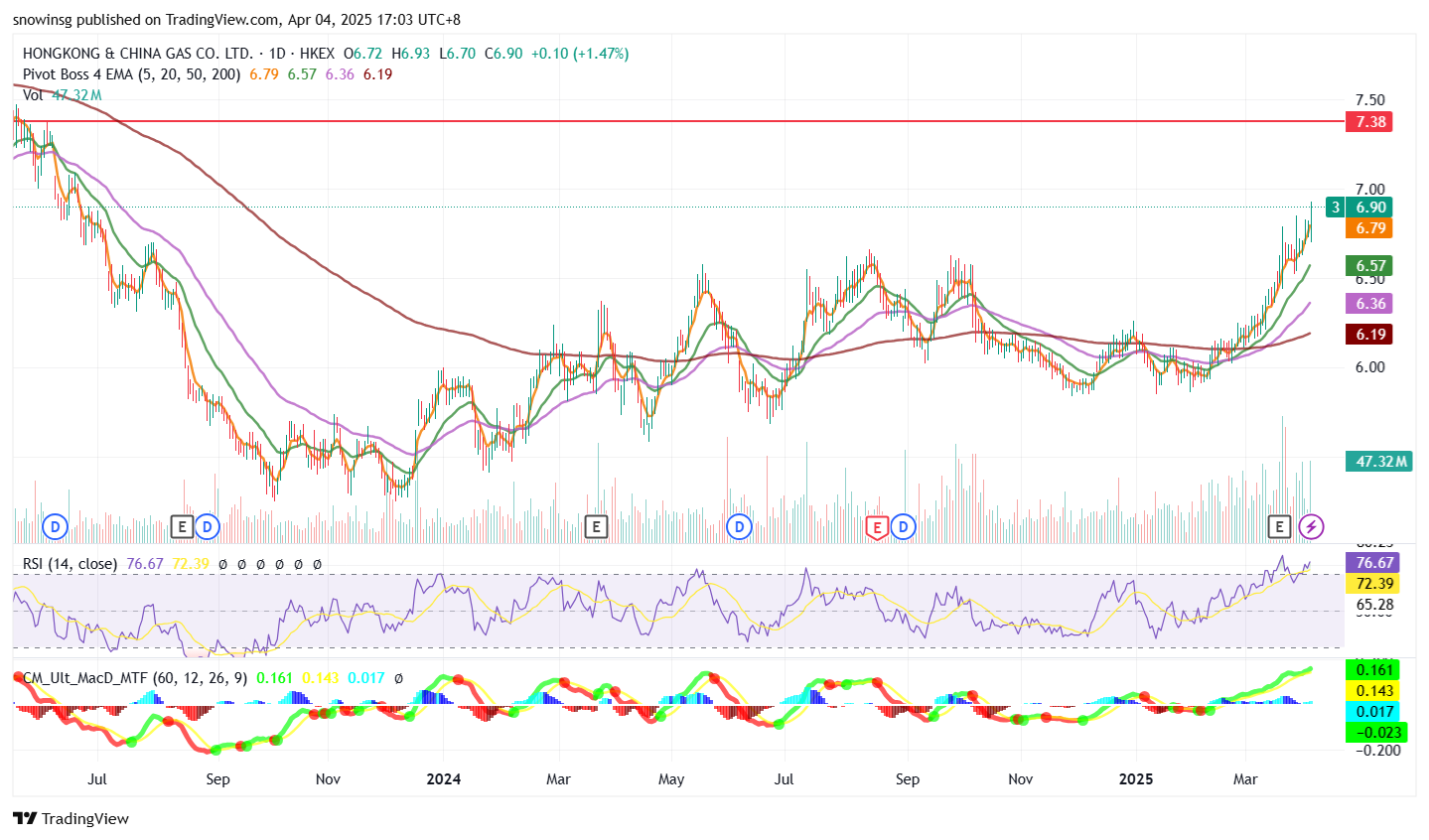
Task: Click the 7.00 price scale label
Action: pyautogui.click(x=1370, y=190)
